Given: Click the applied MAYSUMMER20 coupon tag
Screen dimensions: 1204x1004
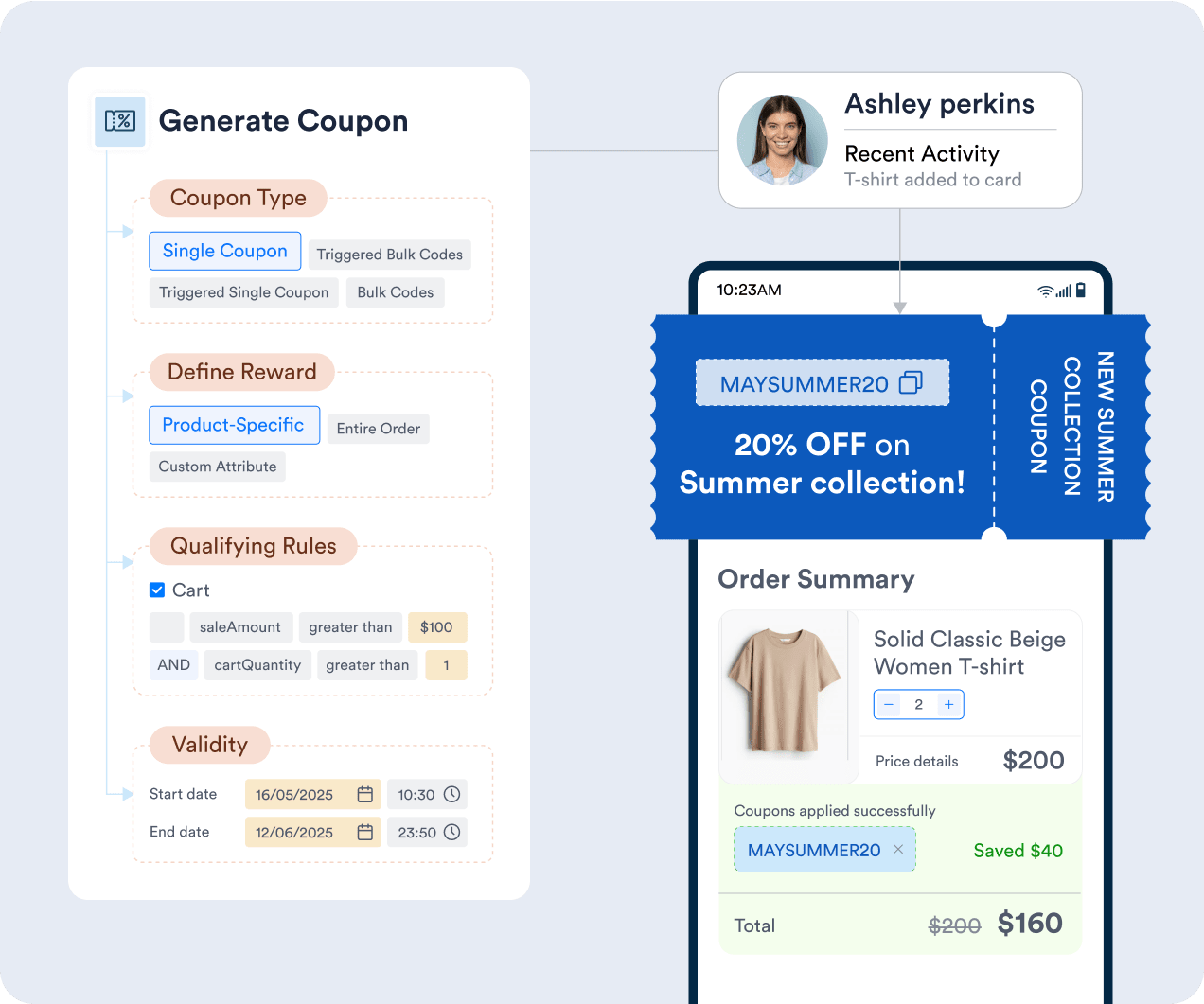Looking at the screenshot, I should coord(824,849).
